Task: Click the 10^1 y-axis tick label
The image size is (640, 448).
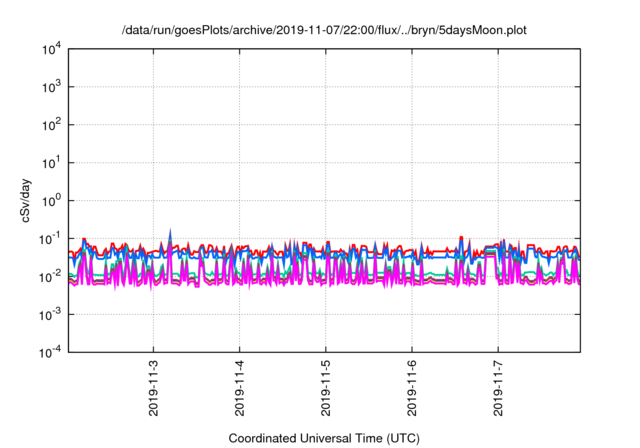Action: pos(48,162)
